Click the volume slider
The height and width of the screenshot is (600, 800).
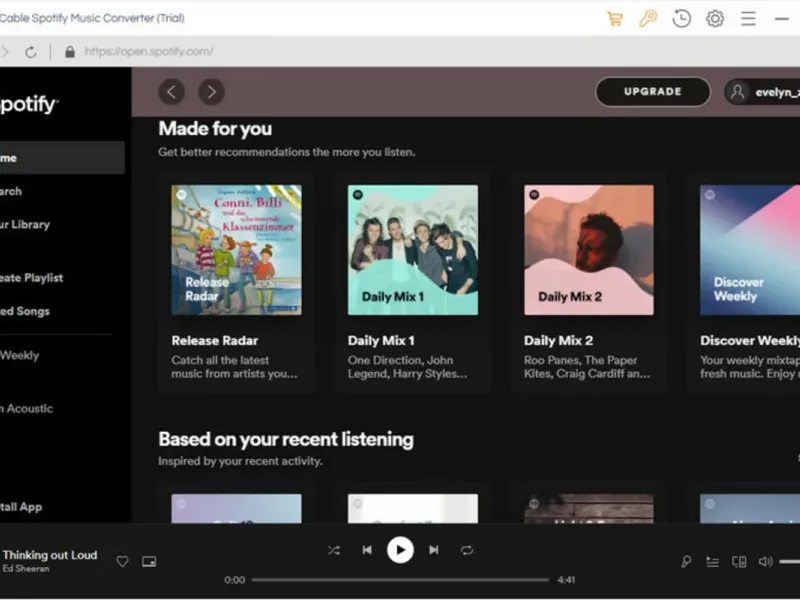click(790, 562)
